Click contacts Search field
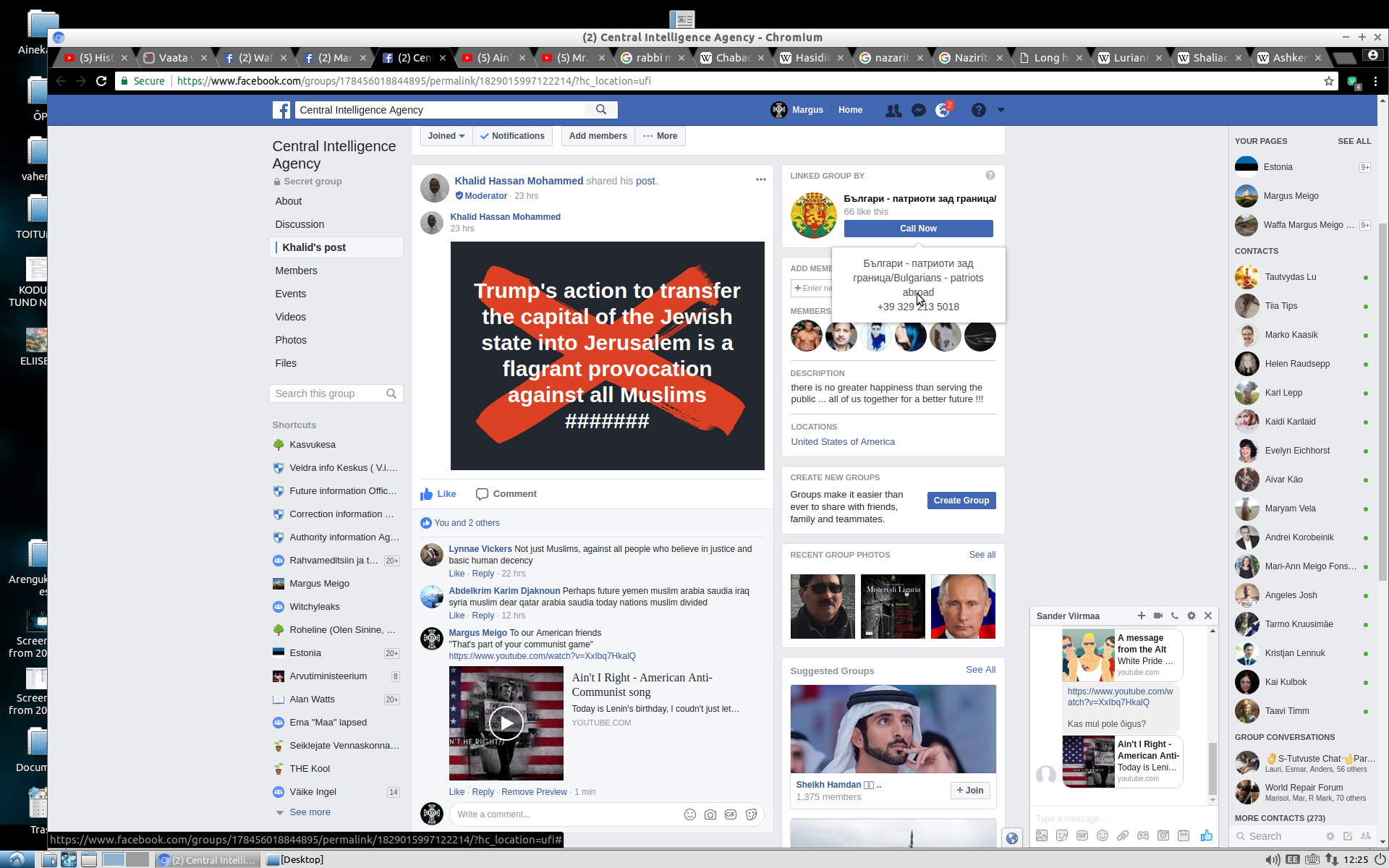Image resolution: width=1389 pixels, height=868 pixels. coord(1277,836)
